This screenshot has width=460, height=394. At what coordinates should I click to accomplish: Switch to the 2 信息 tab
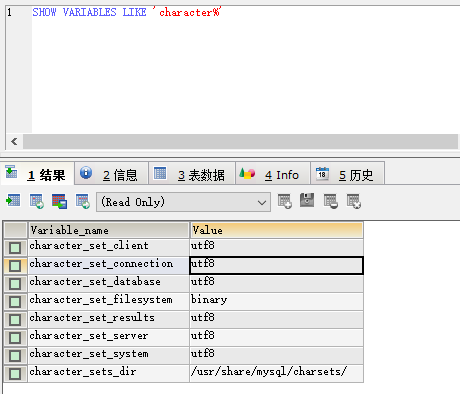pos(111,174)
